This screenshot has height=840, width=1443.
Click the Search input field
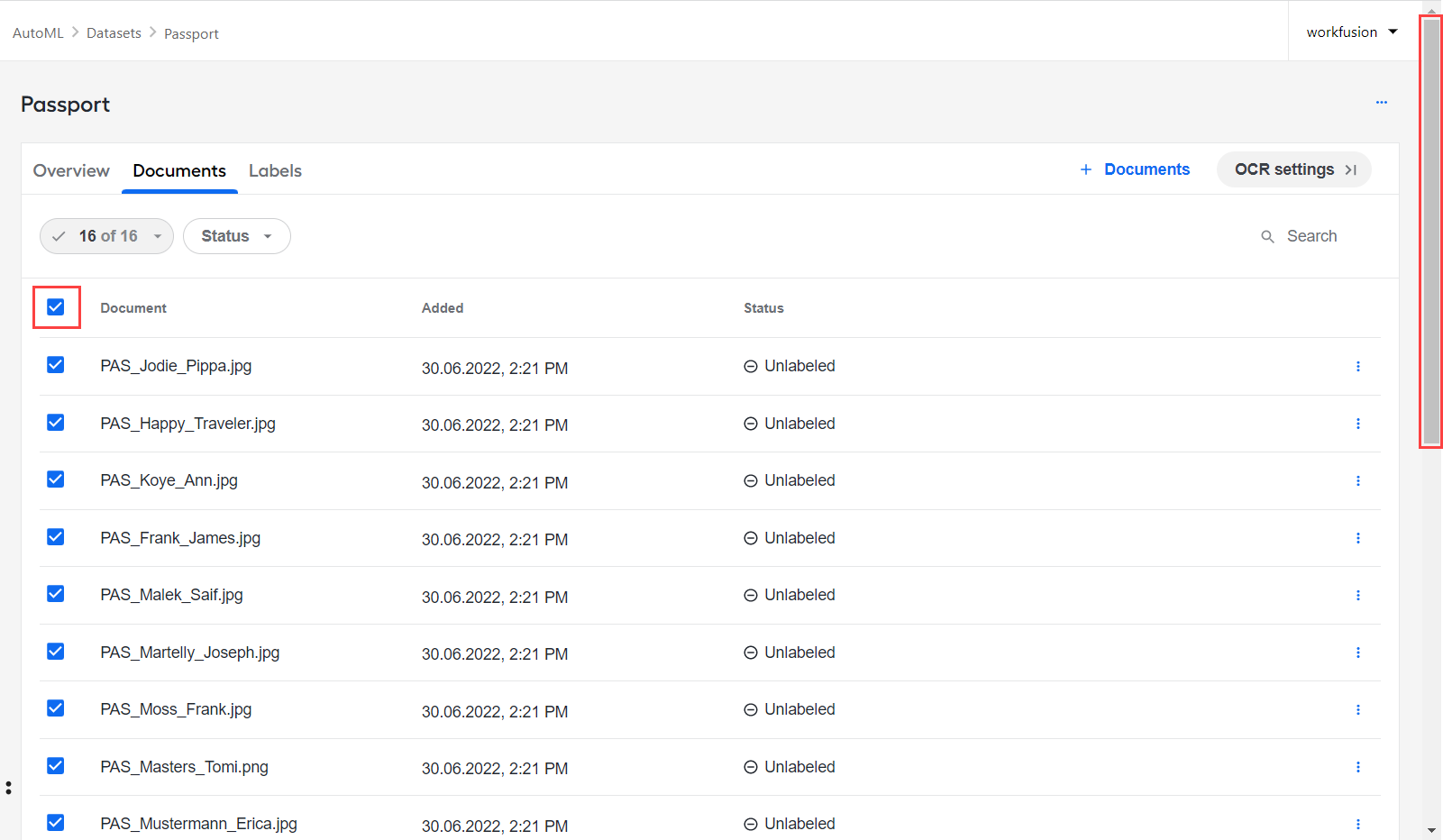point(1311,236)
